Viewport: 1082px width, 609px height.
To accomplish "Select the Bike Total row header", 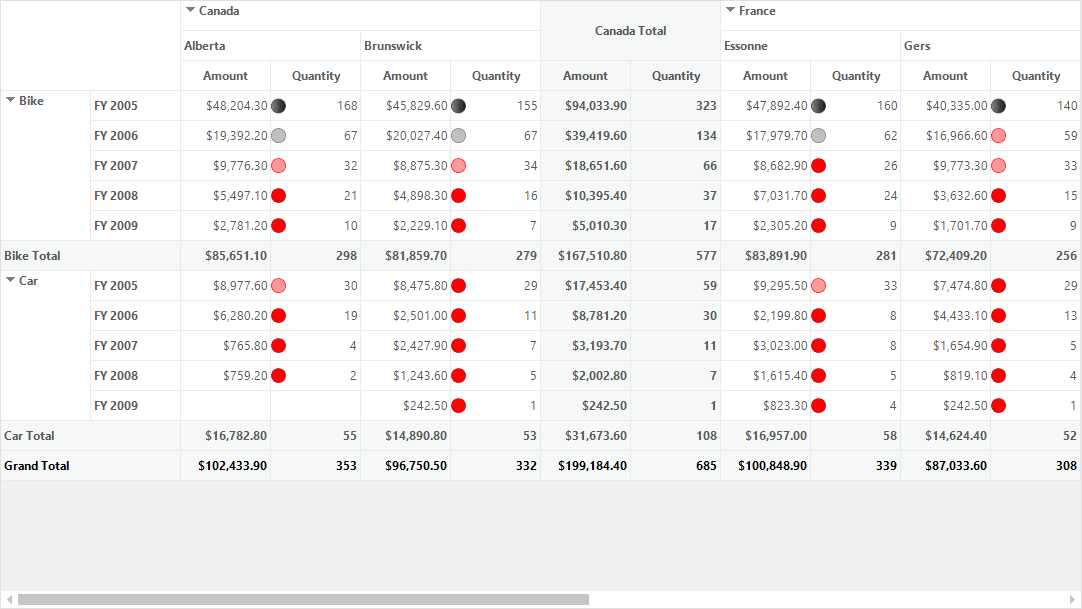I will point(90,256).
